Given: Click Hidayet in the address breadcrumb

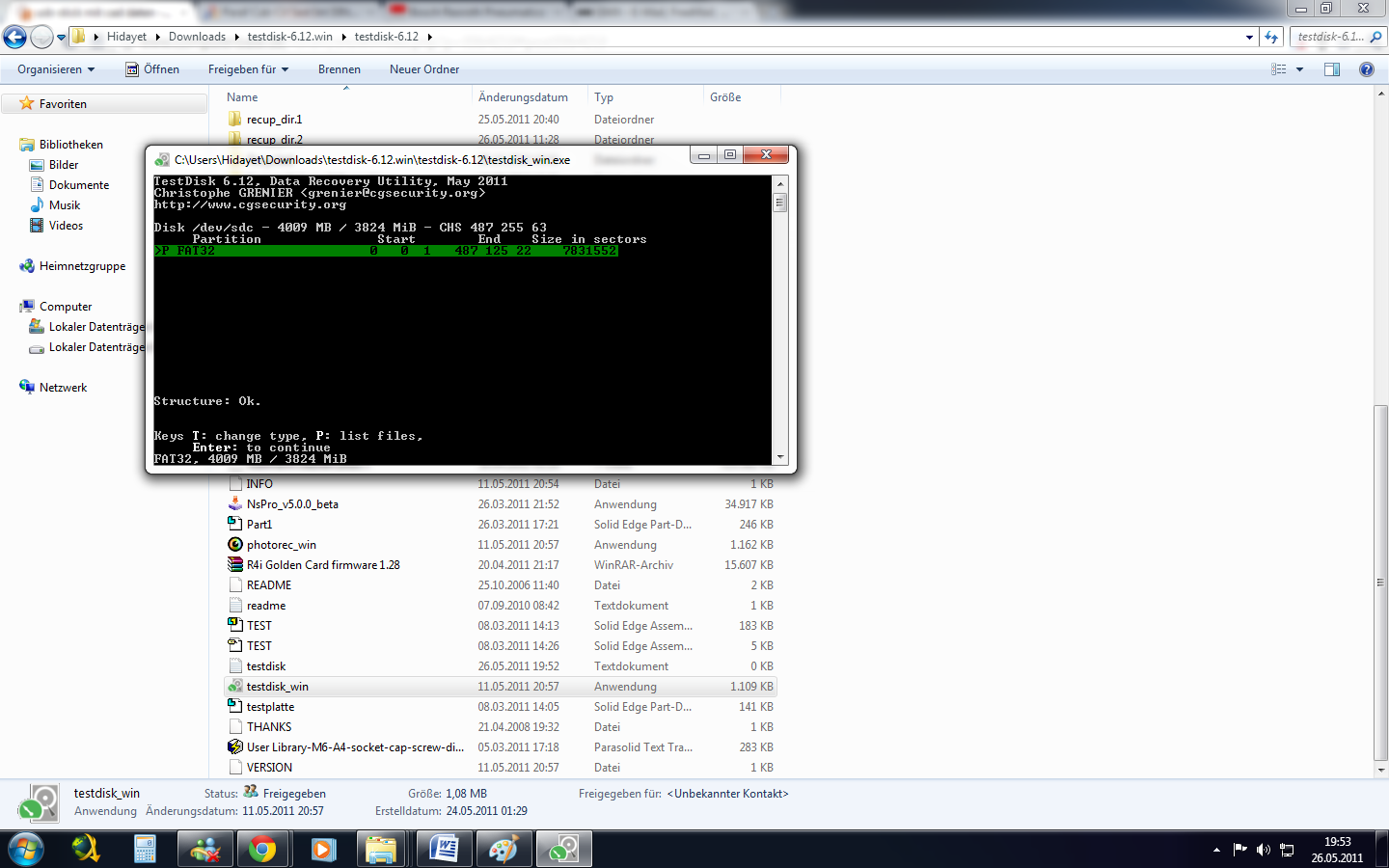Looking at the screenshot, I should pyautogui.click(x=126, y=37).
